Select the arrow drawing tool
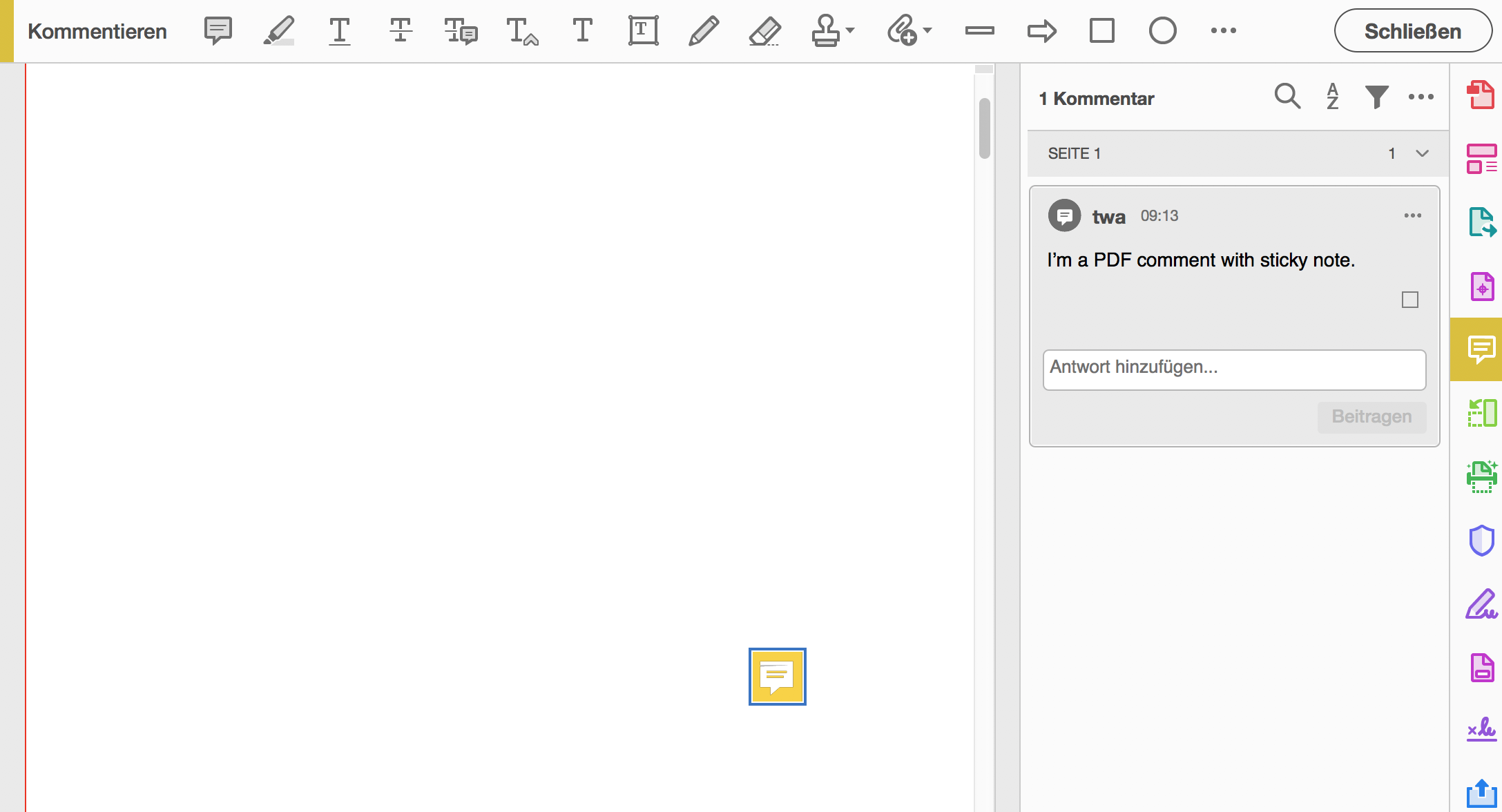 coord(1041,31)
